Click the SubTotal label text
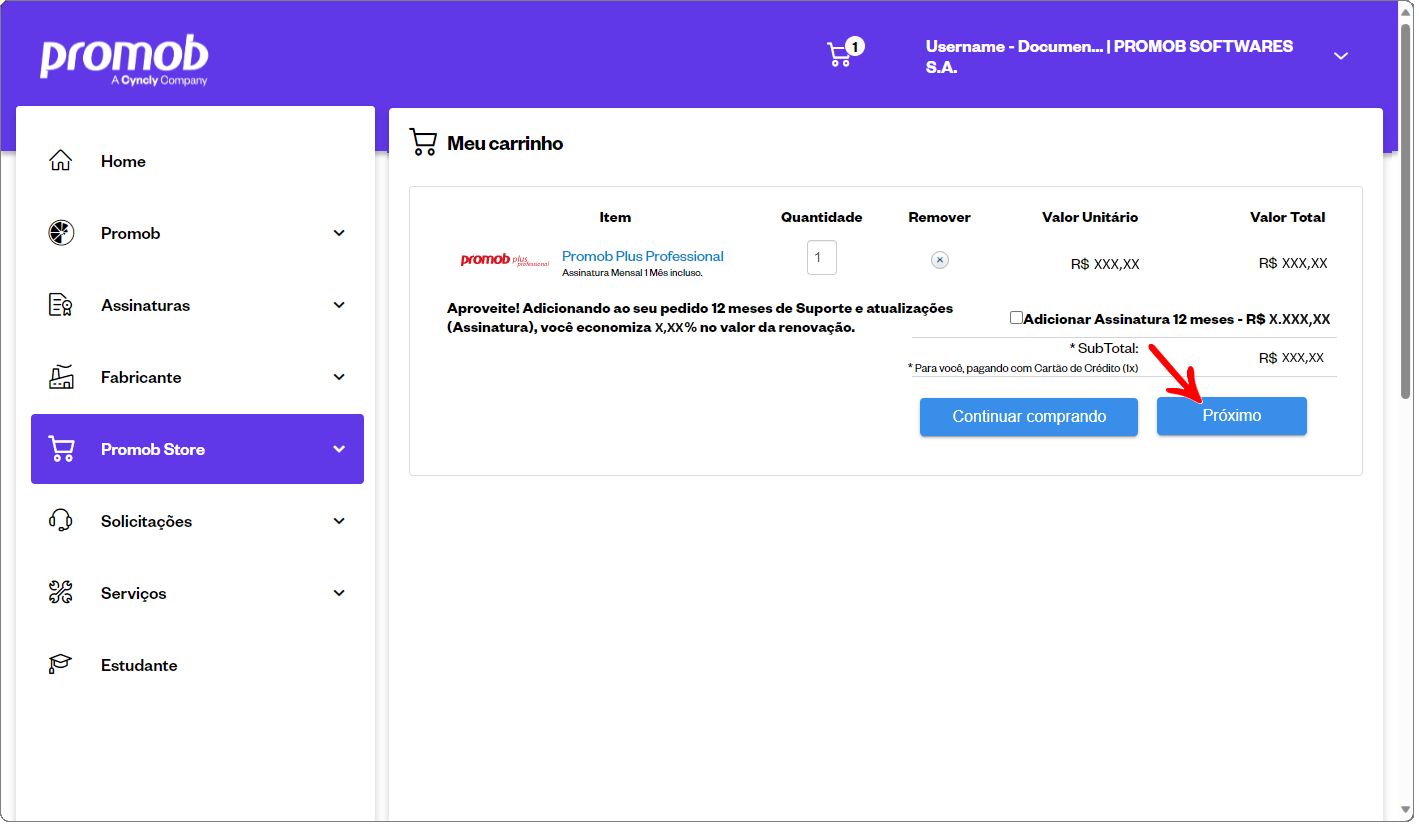 tap(1104, 349)
